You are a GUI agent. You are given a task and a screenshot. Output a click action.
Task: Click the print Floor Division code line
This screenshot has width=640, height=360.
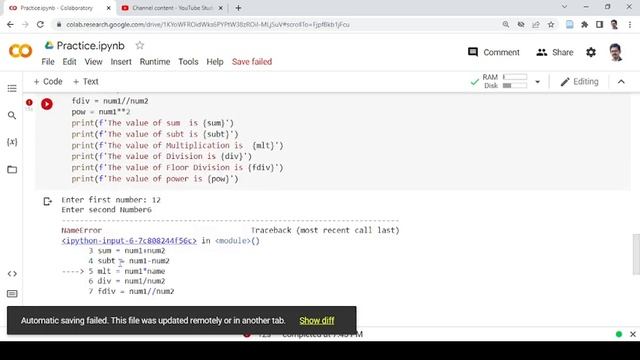click(x=177, y=167)
